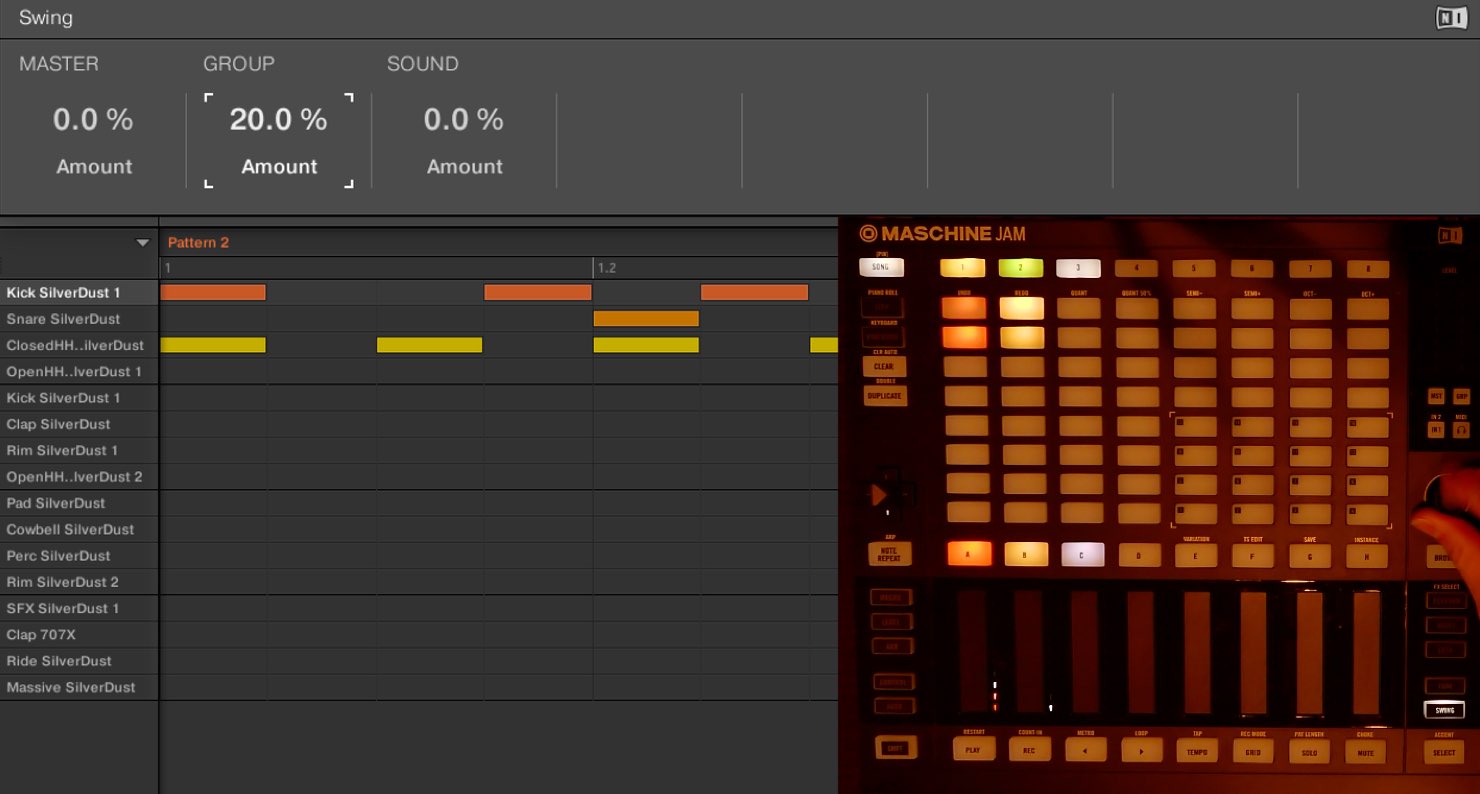
Task: Open the dropdown arrow beside Pattern 2
Action: pos(143,243)
